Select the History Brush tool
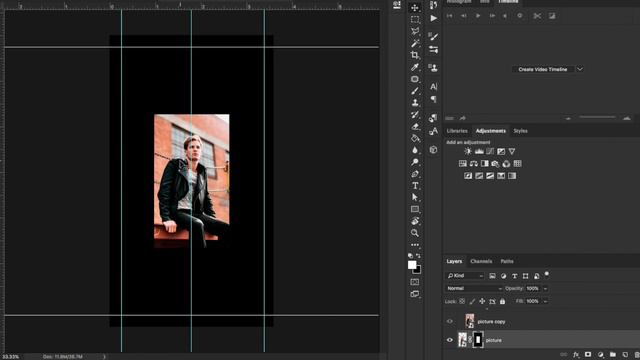640x360 pixels. coord(415,115)
